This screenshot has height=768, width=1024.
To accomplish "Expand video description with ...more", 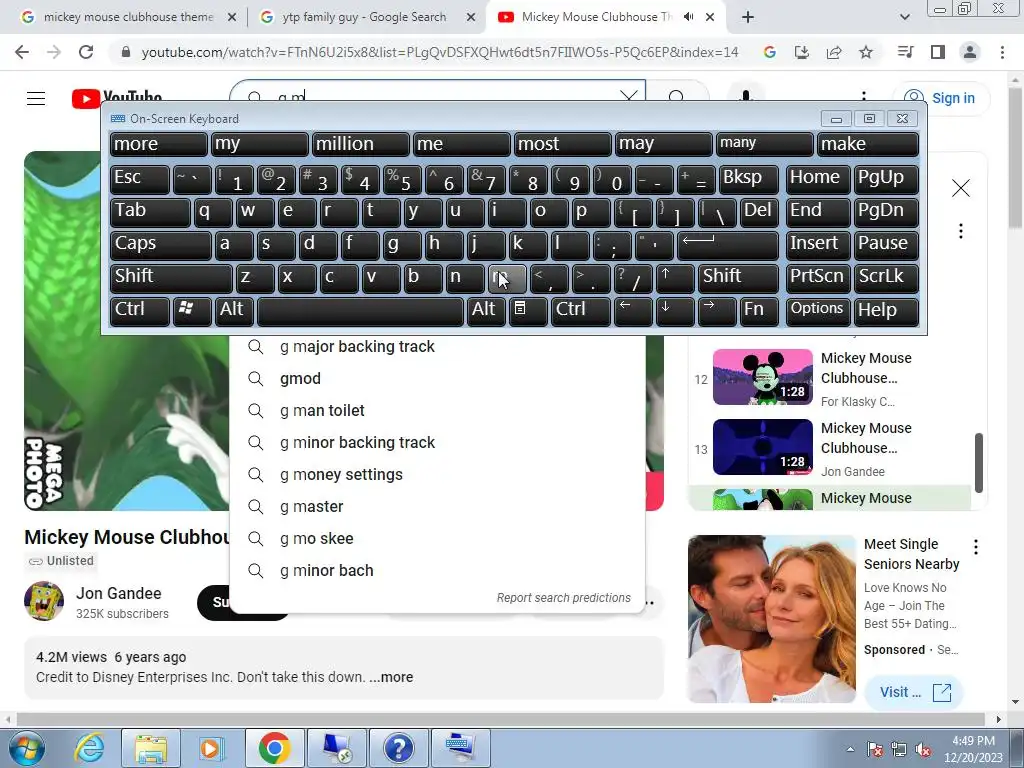I will tap(391, 677).
